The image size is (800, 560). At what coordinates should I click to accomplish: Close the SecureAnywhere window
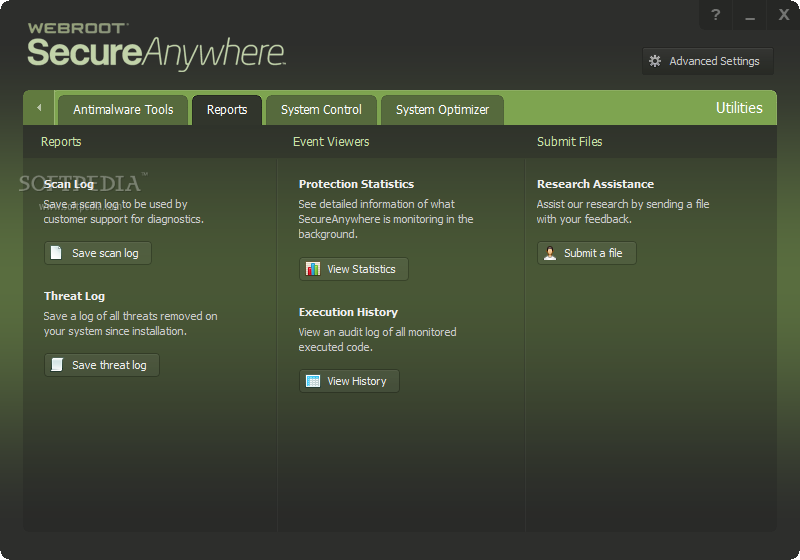[784, 15]
